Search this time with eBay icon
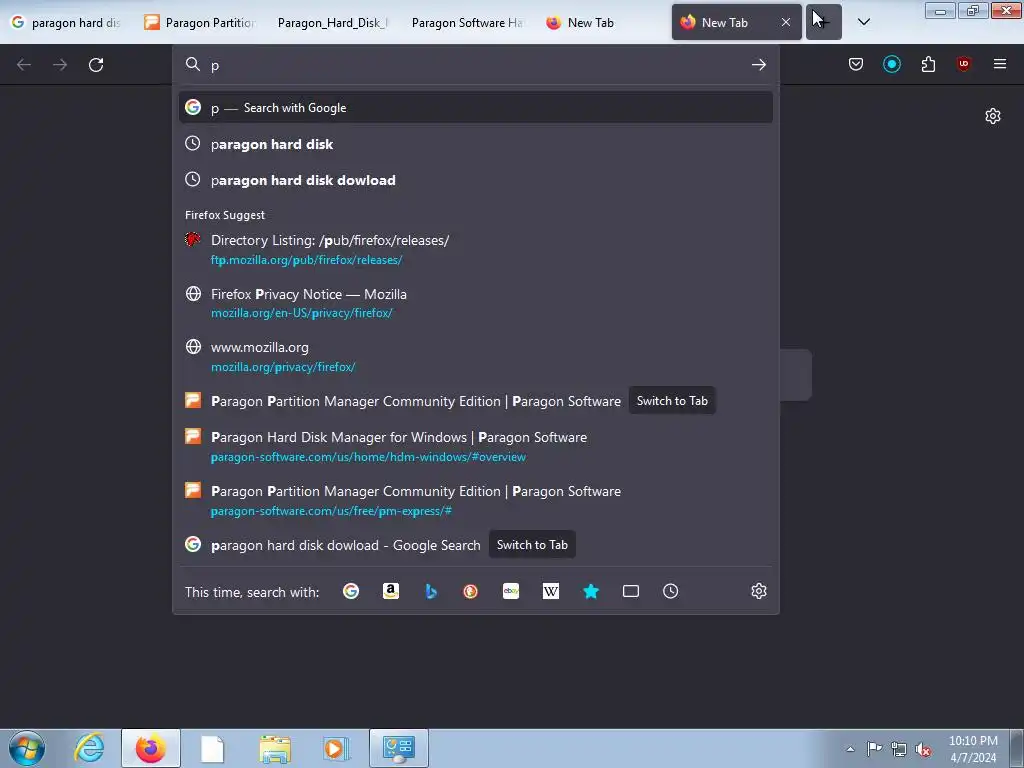Screen dimensions: 1024x768 [x=511, y=592]
